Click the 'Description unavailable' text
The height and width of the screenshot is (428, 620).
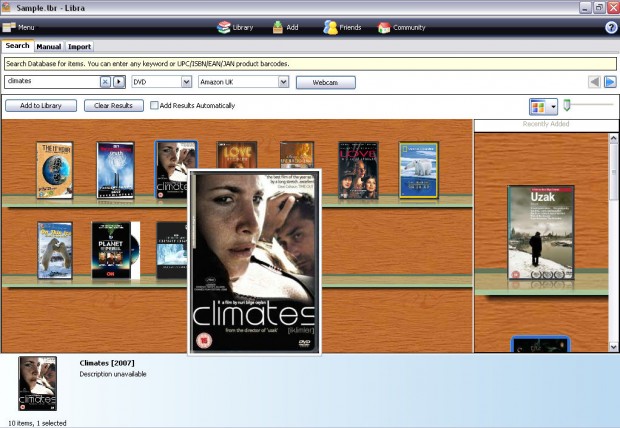[x=113, y=374]
